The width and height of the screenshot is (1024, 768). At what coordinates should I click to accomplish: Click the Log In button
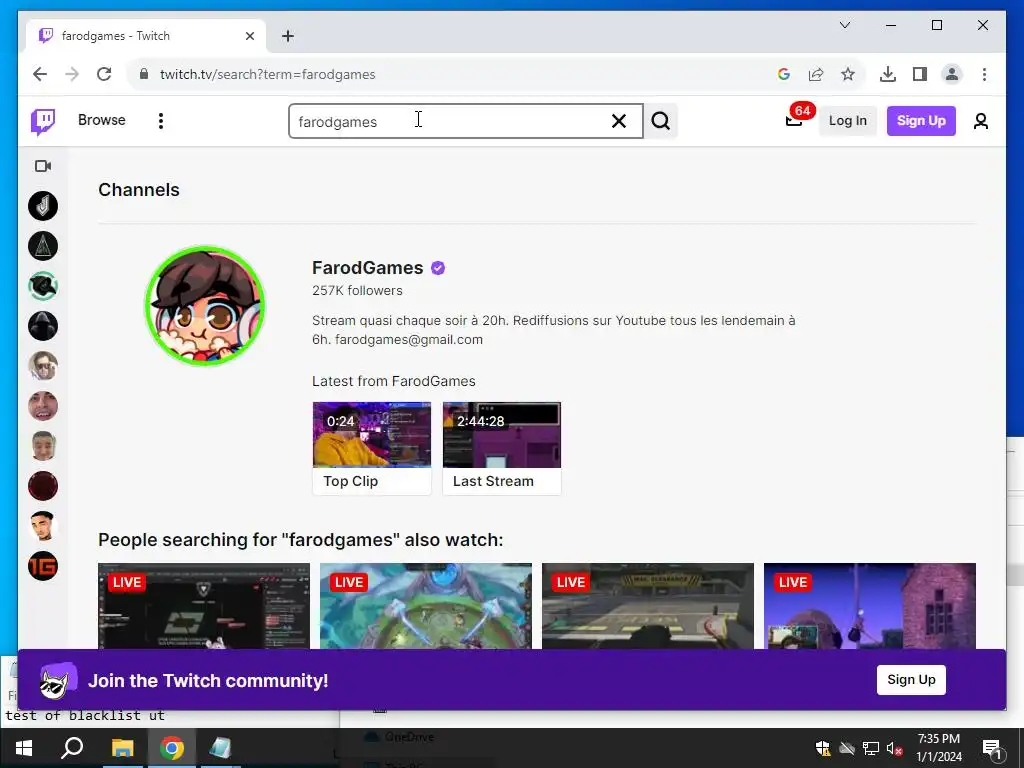click(x=848, y=121)
